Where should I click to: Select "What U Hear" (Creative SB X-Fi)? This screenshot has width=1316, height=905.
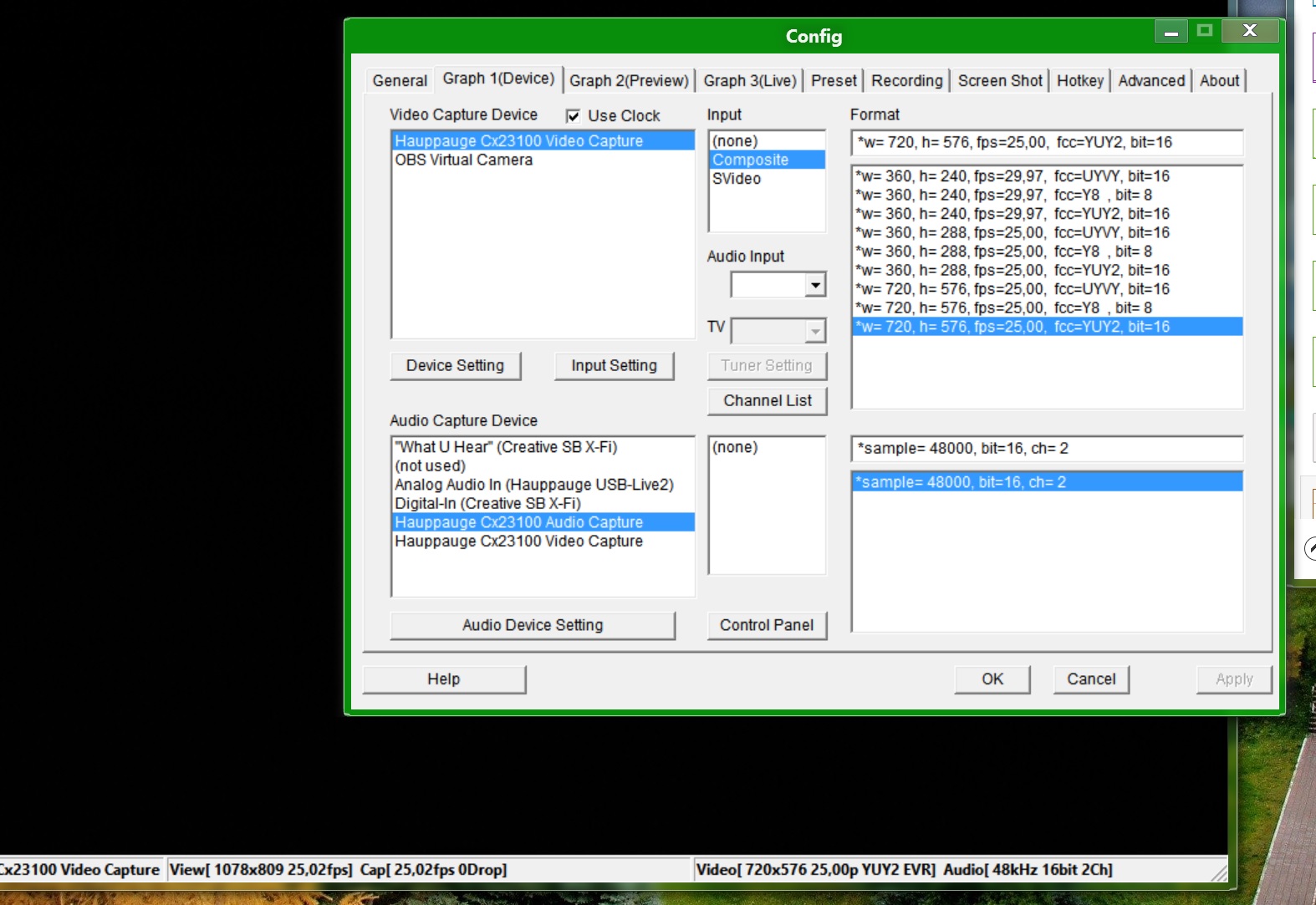543,447
